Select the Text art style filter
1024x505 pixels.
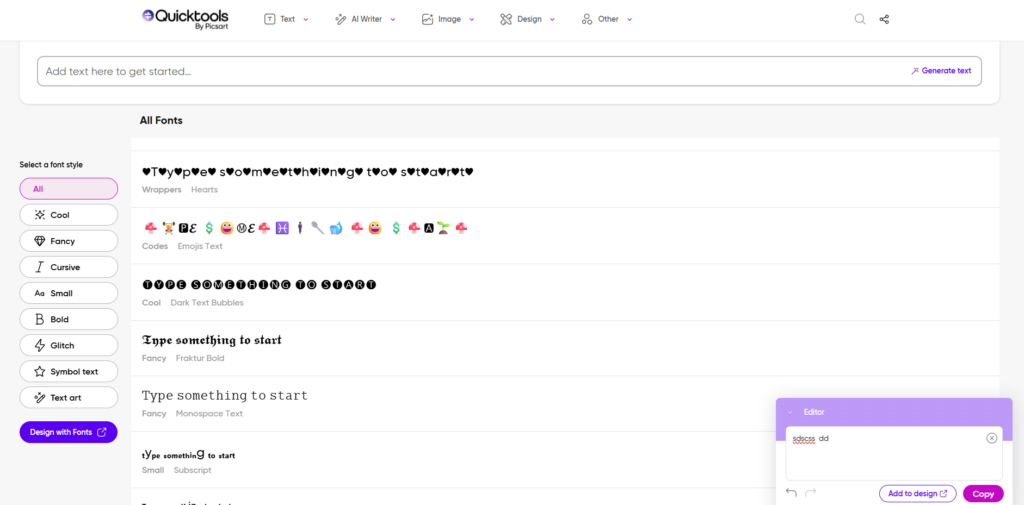(69, 397)
